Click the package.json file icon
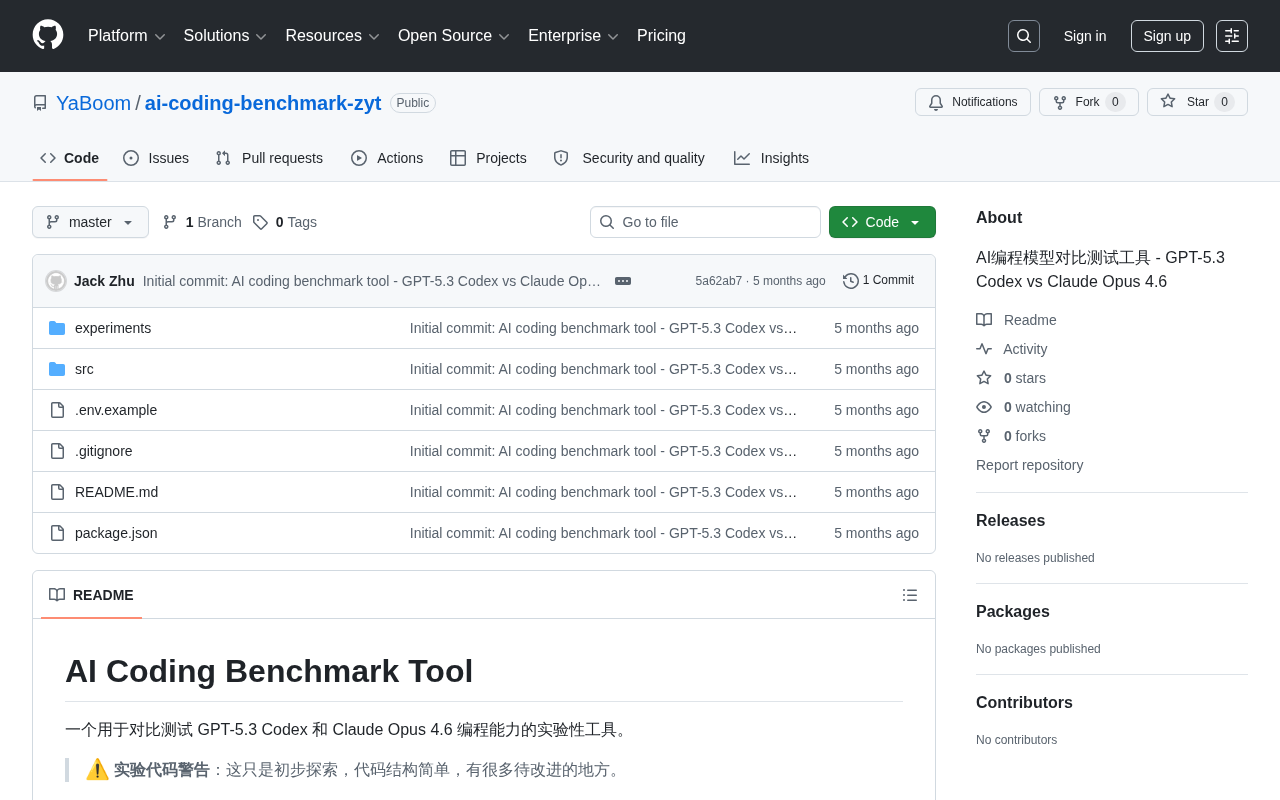 57,533
